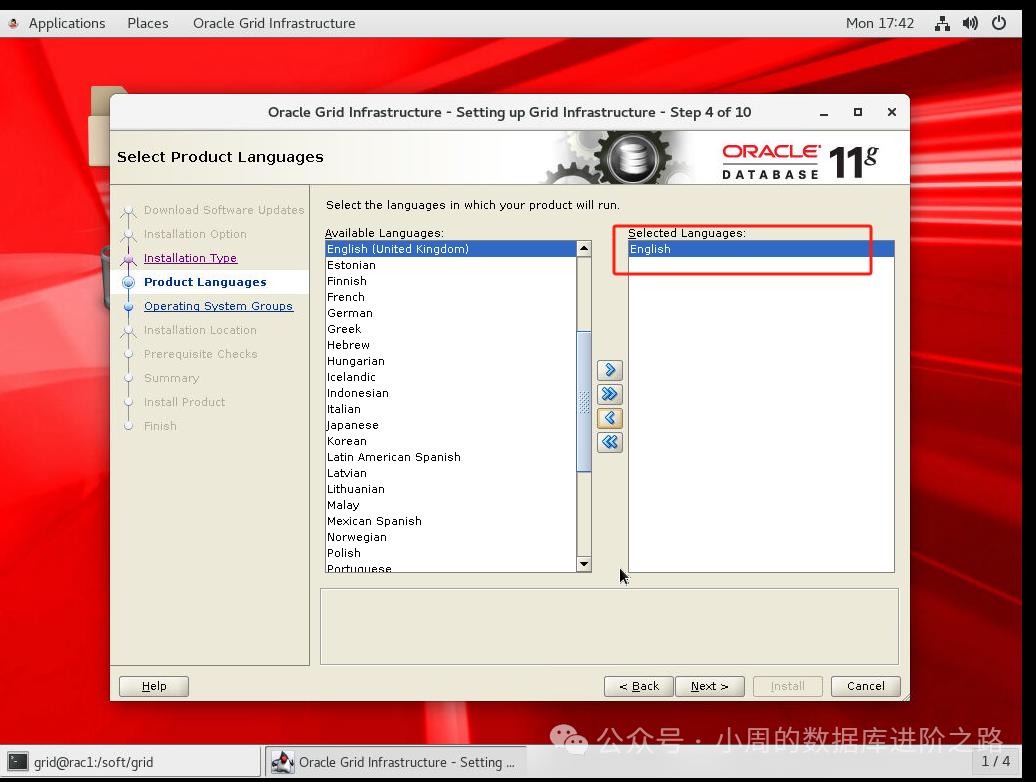Open the Installation Type step link
Image resolution: width=1036 pixels, height=782 pixels.
(190, 258)
